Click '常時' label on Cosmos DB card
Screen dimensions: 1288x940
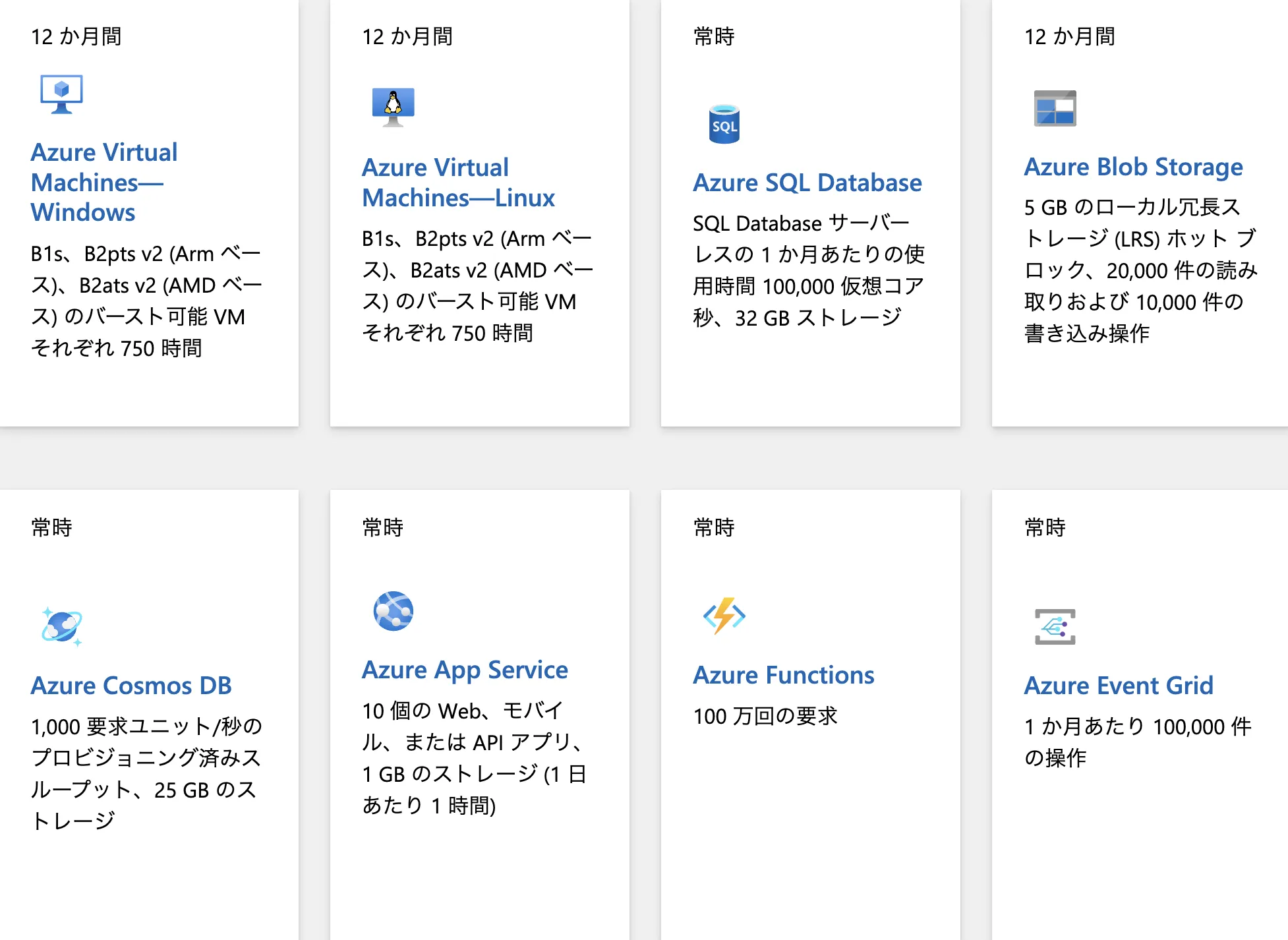tap(52, 527)
